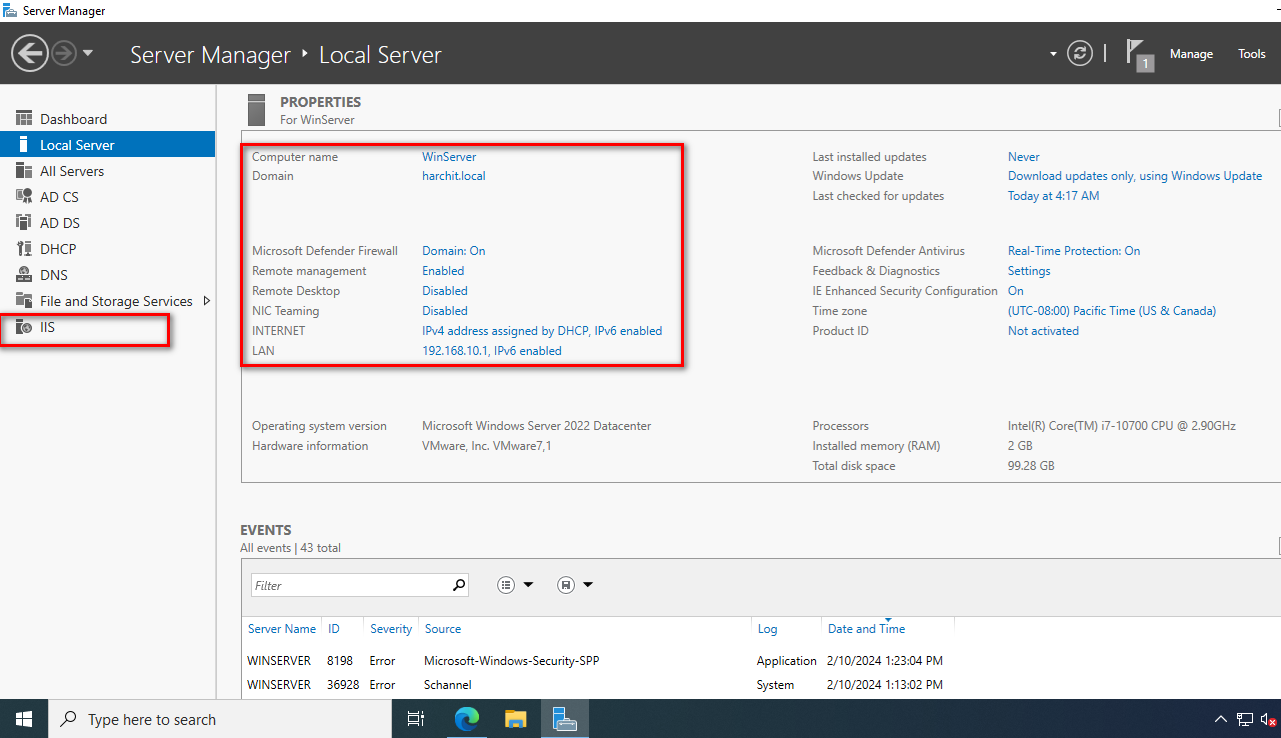The width and height of the screenshot is (1281, 738).
Task: Open the notifications flag icon
Action: click(1136, 53)
